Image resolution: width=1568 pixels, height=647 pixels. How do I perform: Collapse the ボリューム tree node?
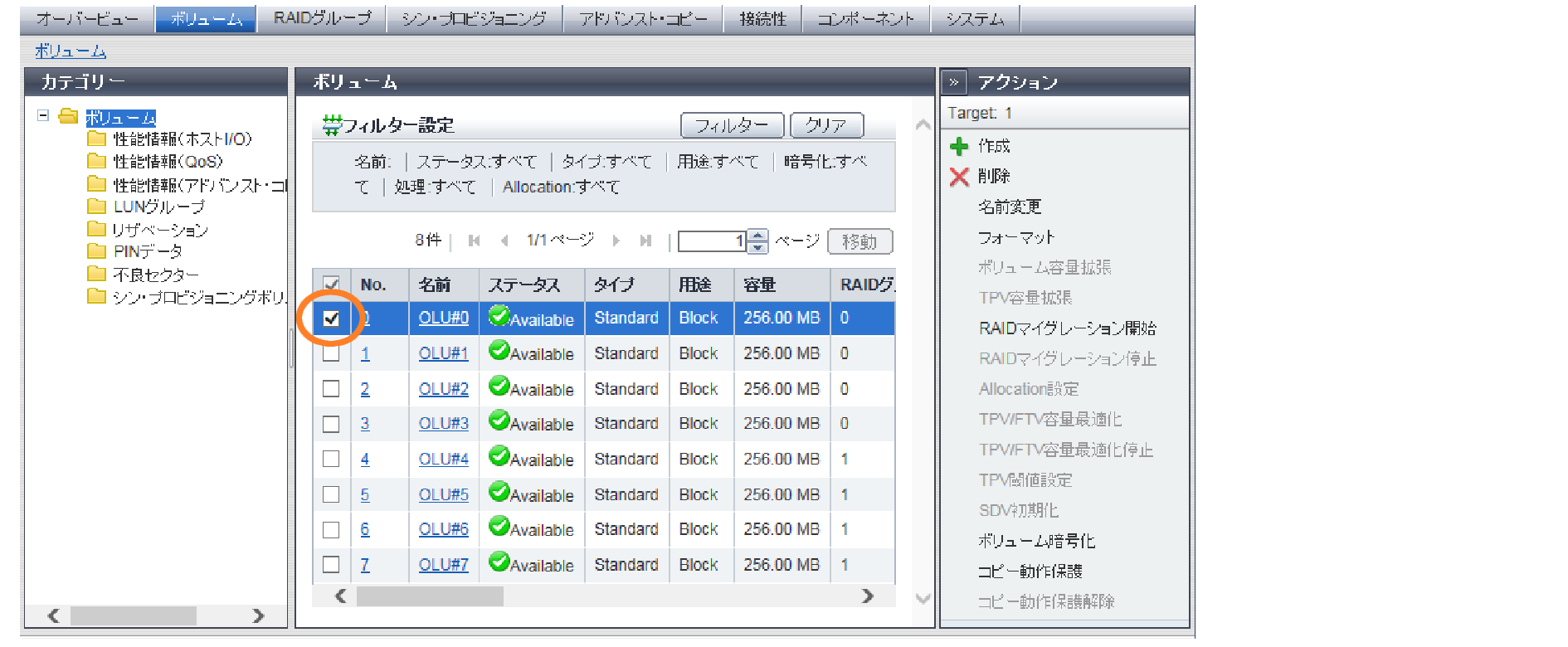coord(43,116)
